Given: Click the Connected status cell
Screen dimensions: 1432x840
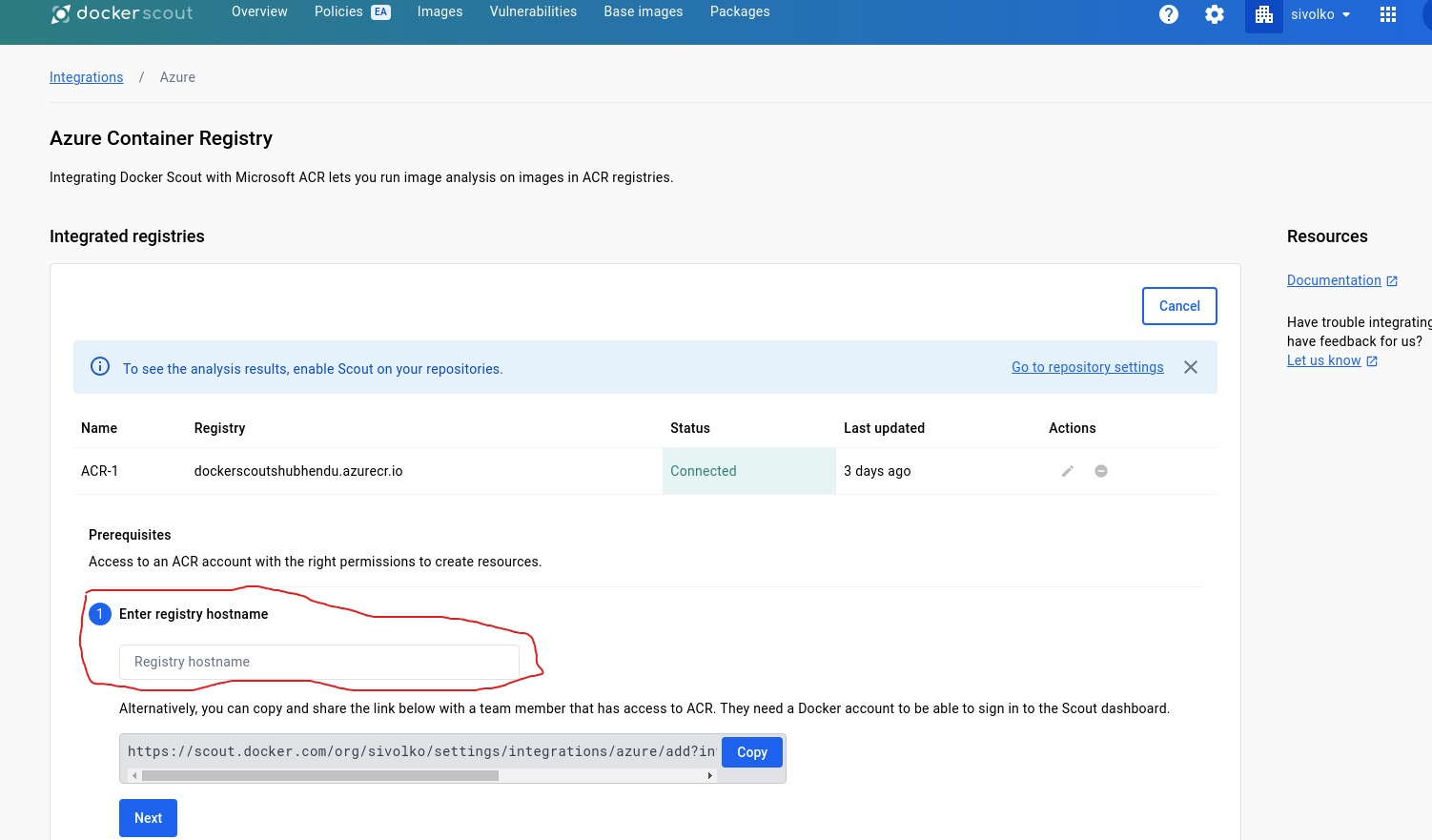Looking at the screenshot, I should tap(749, 471).
